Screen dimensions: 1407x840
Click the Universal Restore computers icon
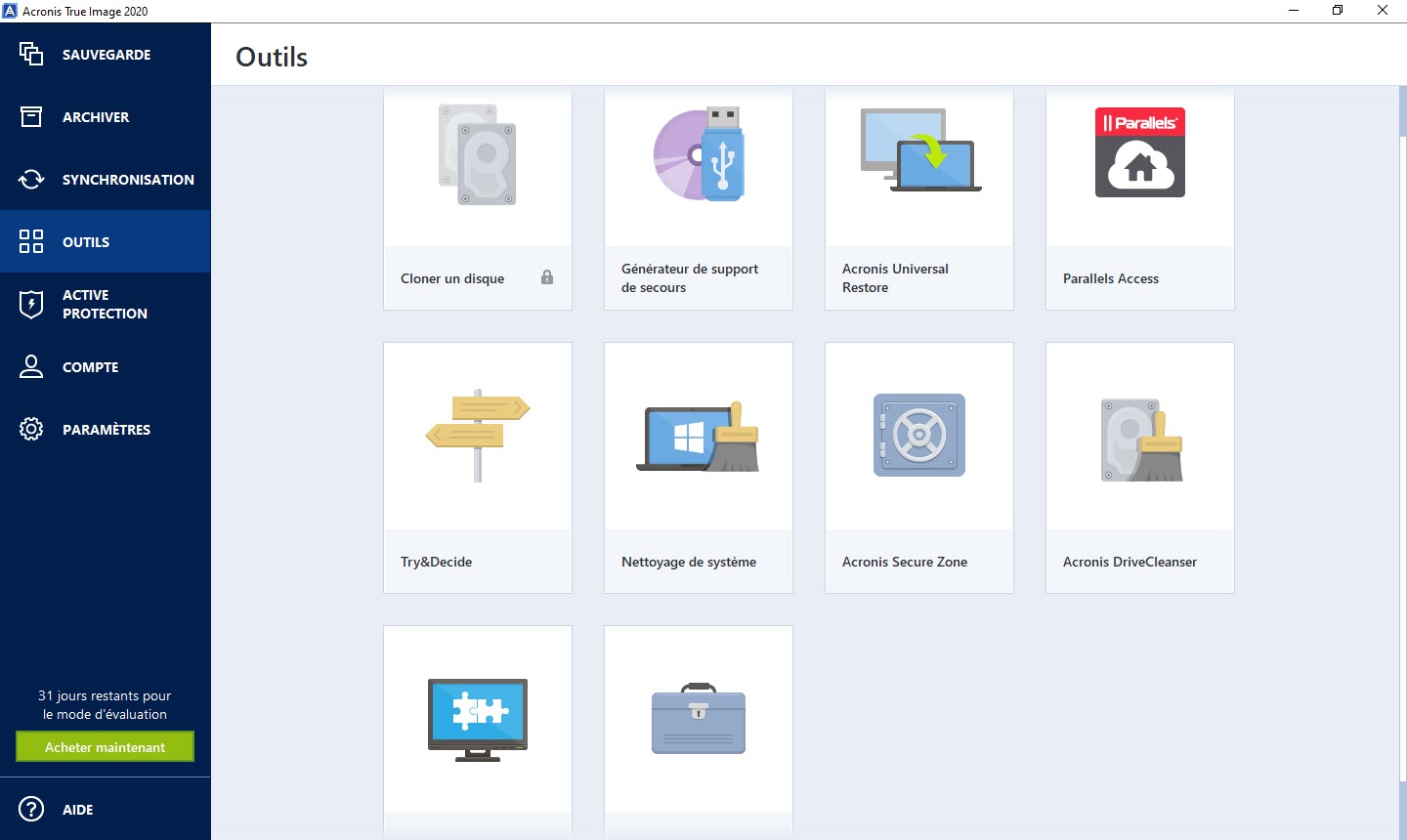click(x=919, y=150)
